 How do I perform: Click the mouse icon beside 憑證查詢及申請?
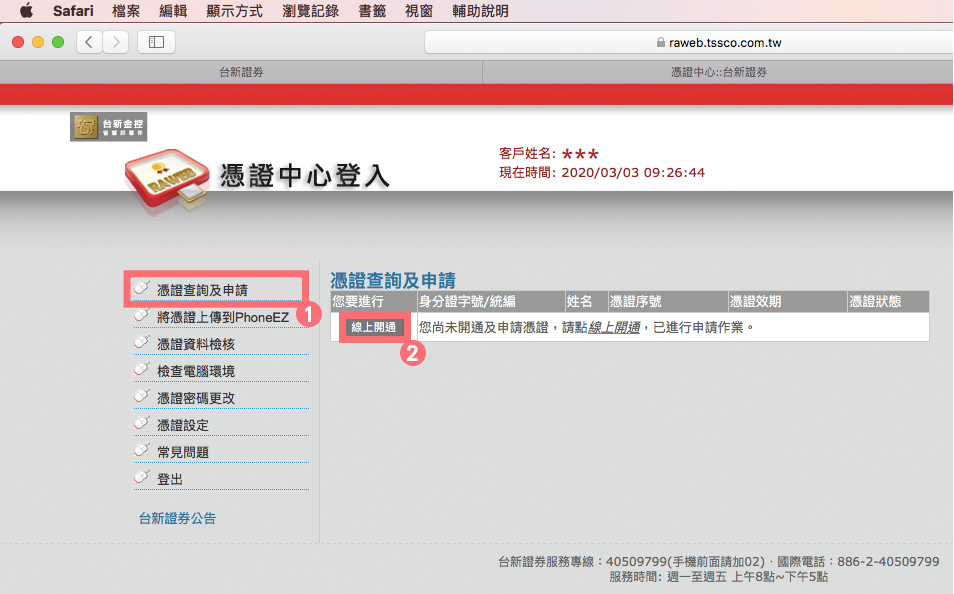[x=142, y=287]
